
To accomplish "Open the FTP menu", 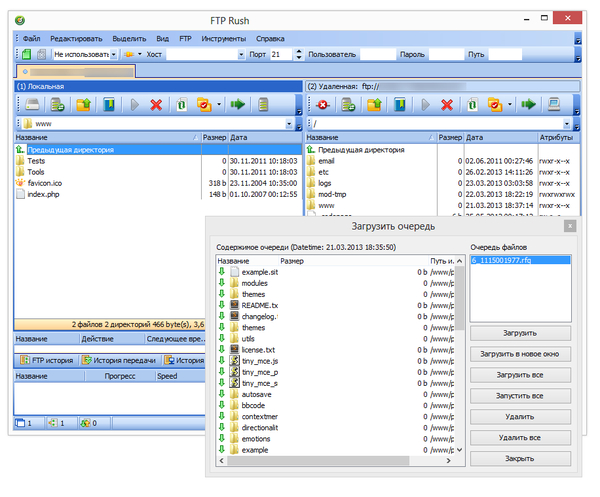I will (186, 39).
